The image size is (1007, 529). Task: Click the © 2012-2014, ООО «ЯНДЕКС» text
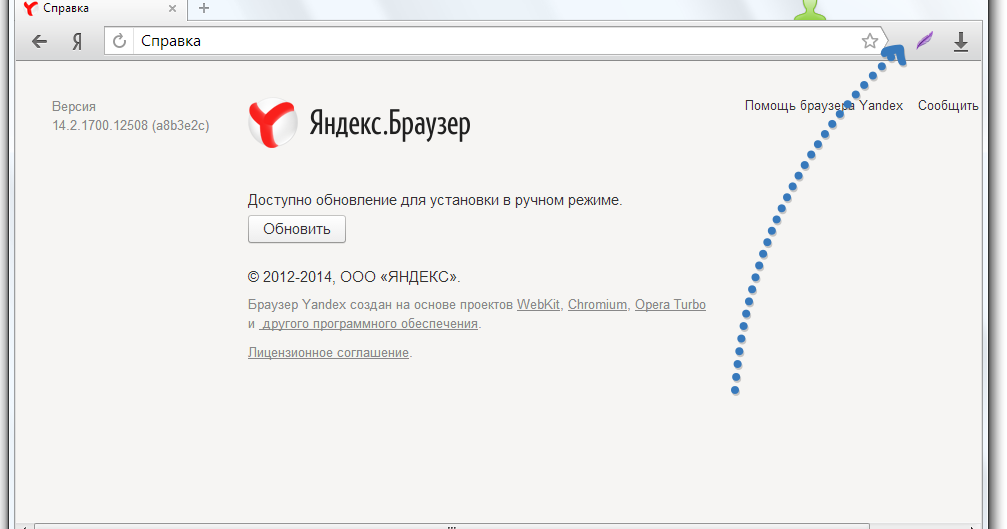pyautogui.click(x=354, y=277)
